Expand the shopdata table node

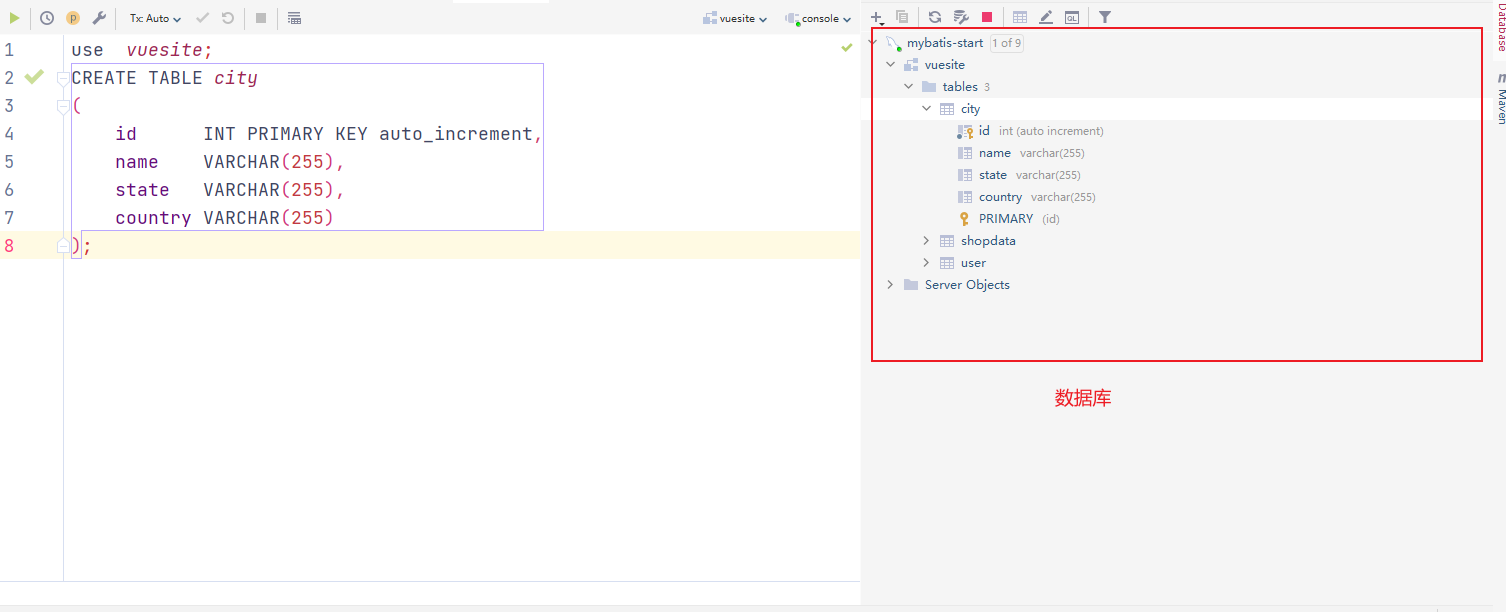[926, 241]
